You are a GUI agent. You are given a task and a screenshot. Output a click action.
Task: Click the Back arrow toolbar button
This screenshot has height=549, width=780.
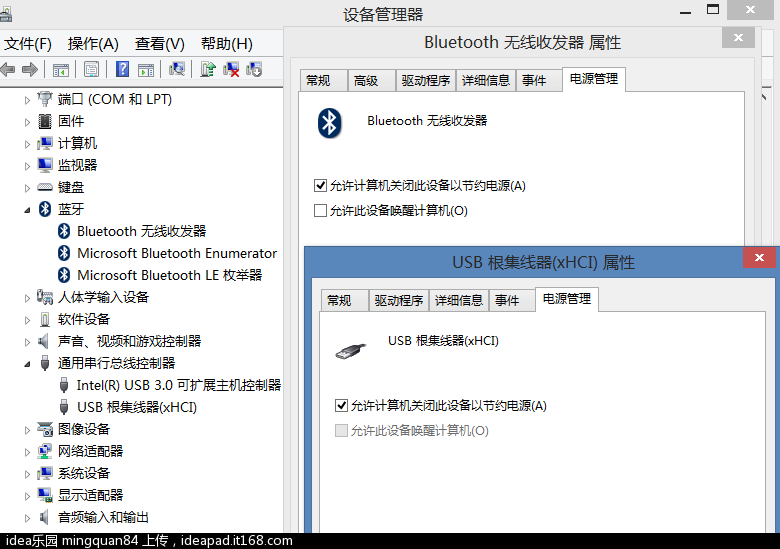click(7, 69)
